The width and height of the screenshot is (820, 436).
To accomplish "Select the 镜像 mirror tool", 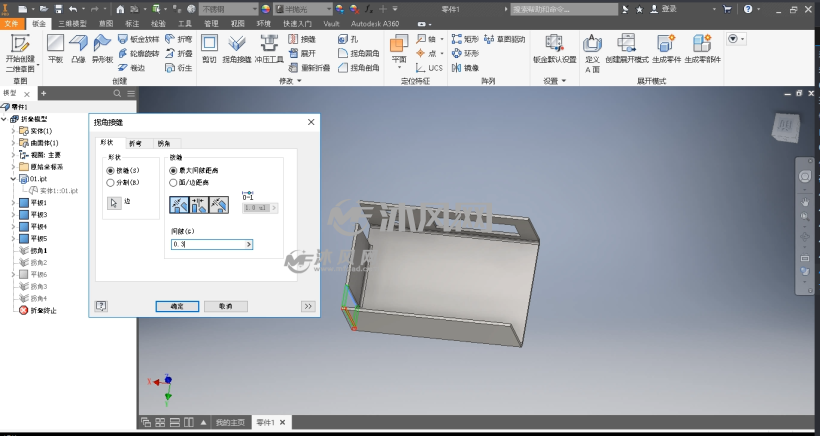I will tap(465, 67).
